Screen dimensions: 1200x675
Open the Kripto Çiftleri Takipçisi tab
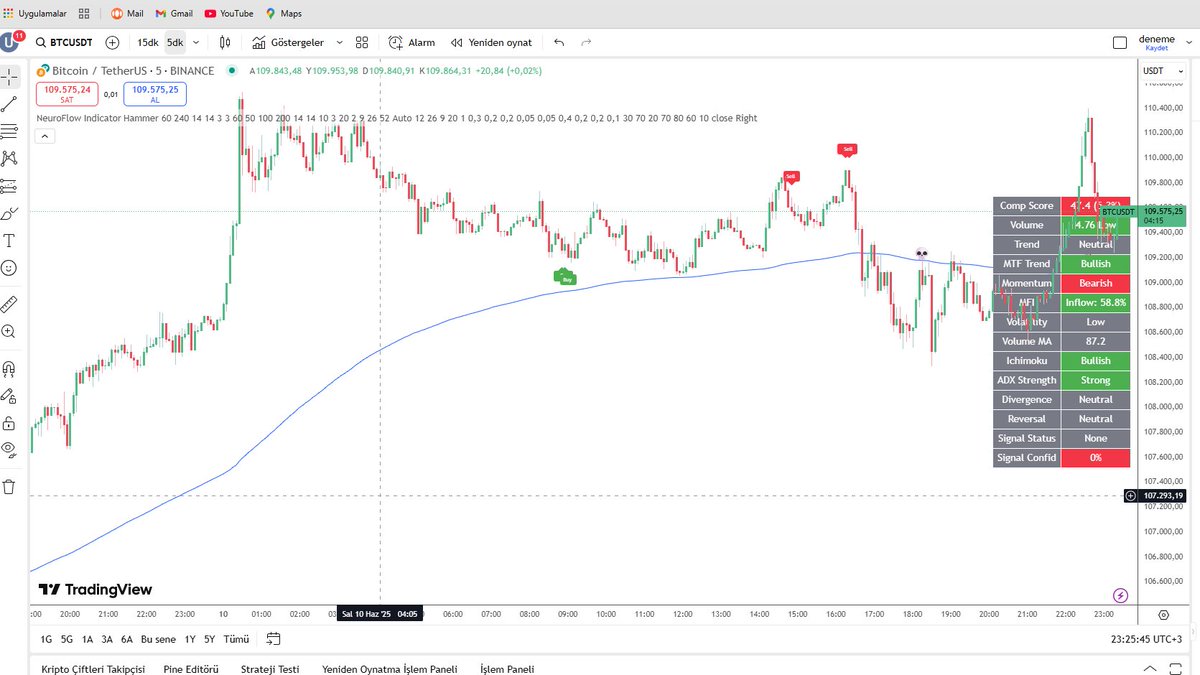click(x=93, y=669)
